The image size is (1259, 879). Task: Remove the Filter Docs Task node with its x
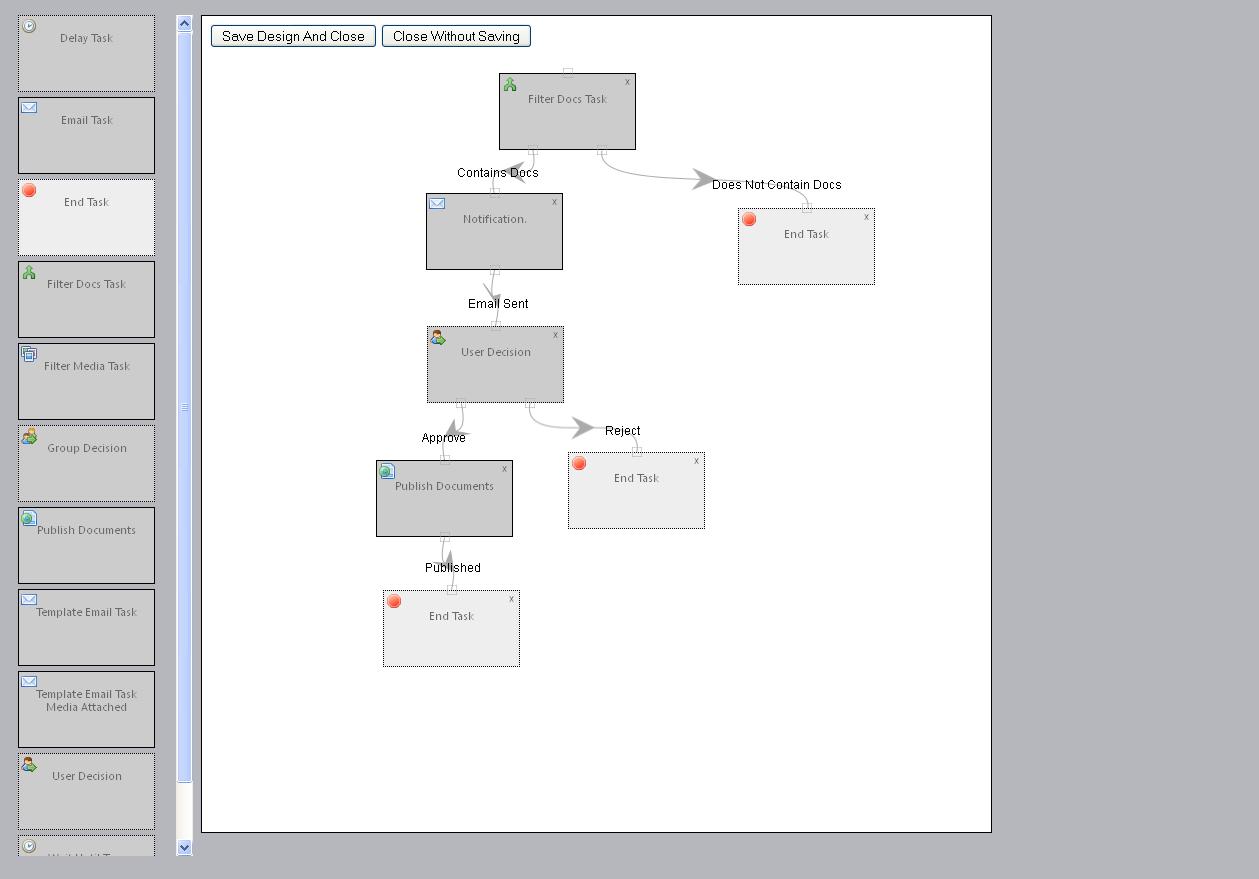(628, 82)
